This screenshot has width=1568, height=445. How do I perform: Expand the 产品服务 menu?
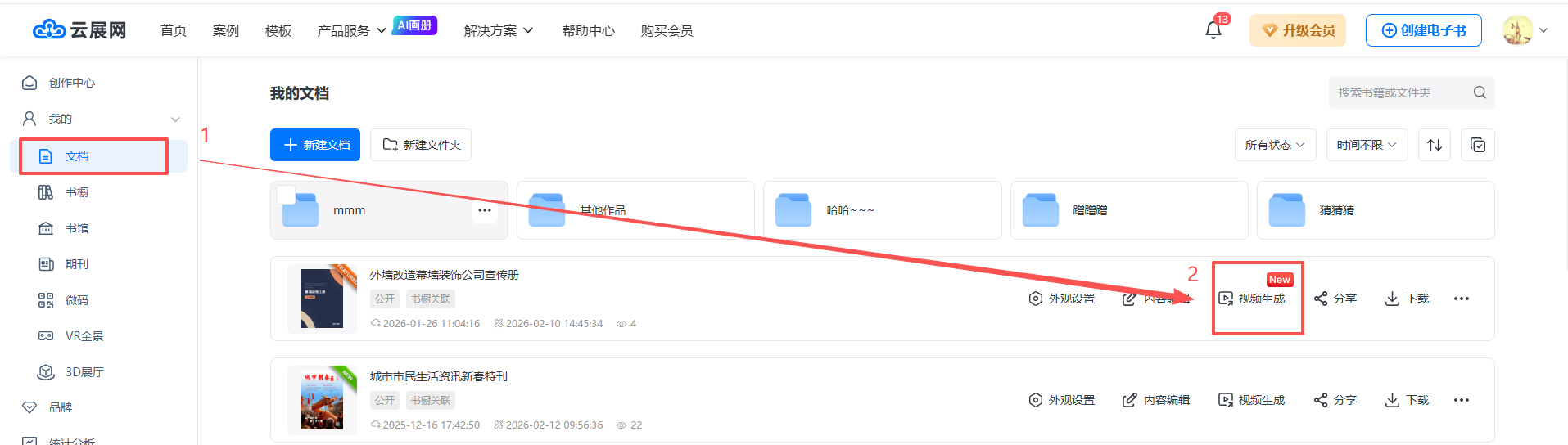point(351,31)
